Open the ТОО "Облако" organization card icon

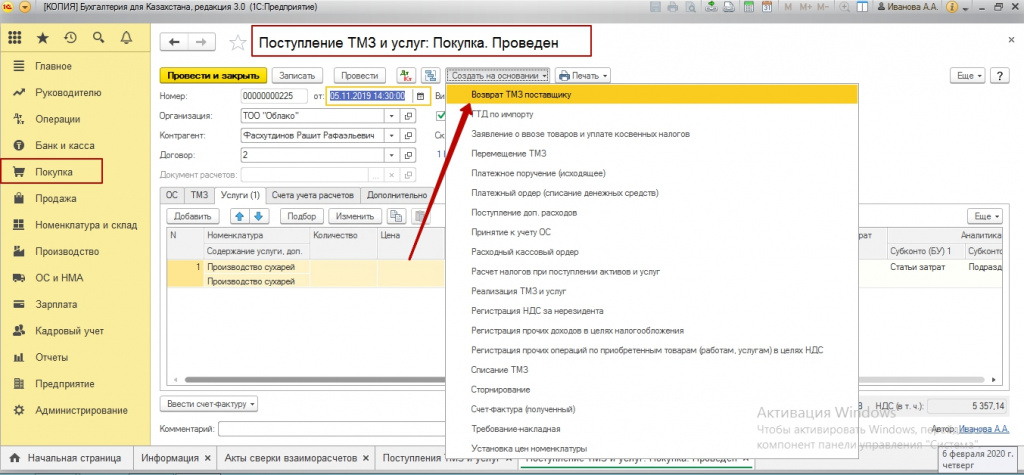(x=409, y=116)
